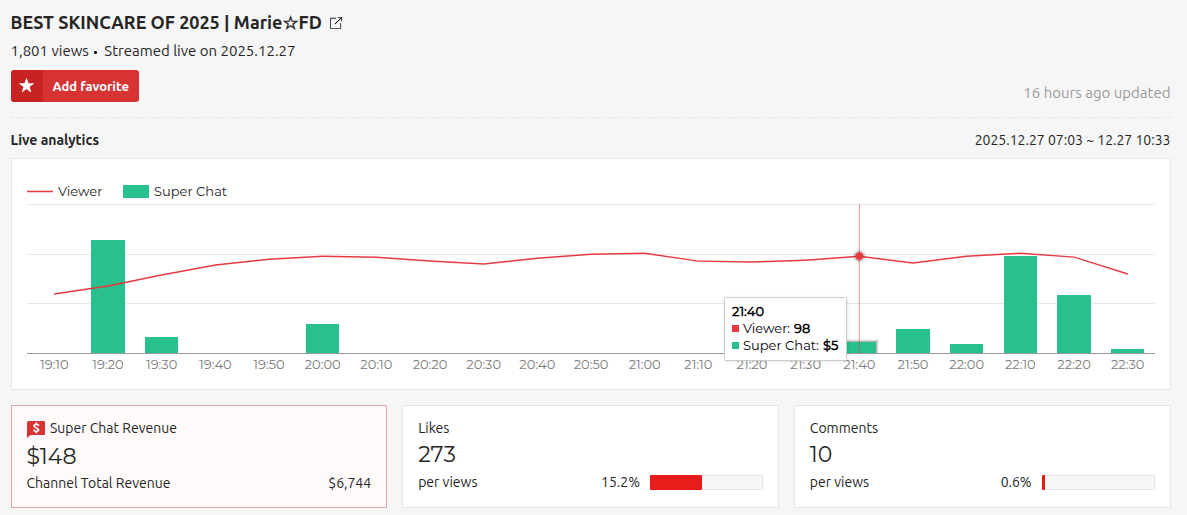Click the Comments per views progress bar

tap(1098, 482)
